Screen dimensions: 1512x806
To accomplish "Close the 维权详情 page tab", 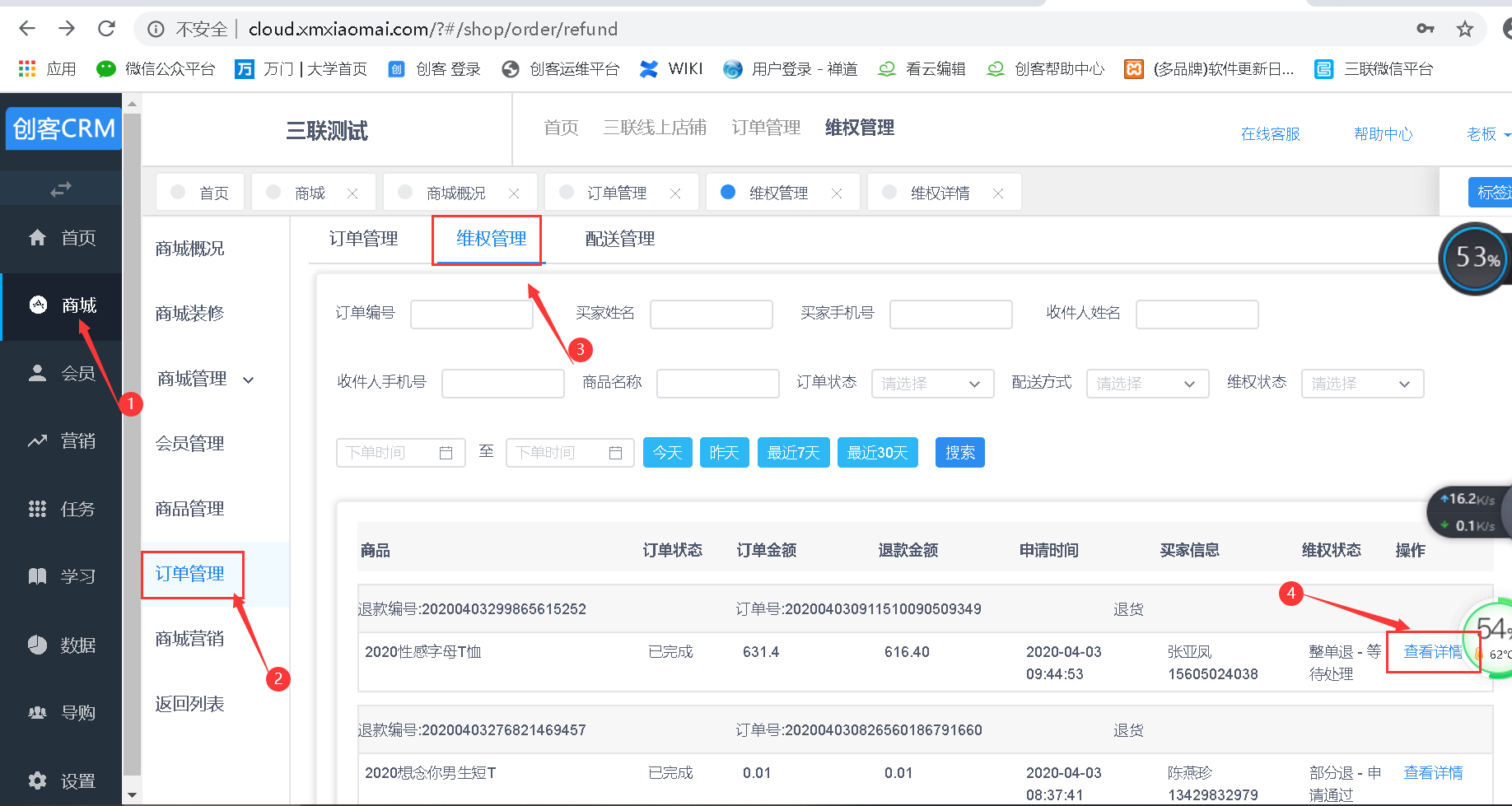I will (x=998, y=193).
